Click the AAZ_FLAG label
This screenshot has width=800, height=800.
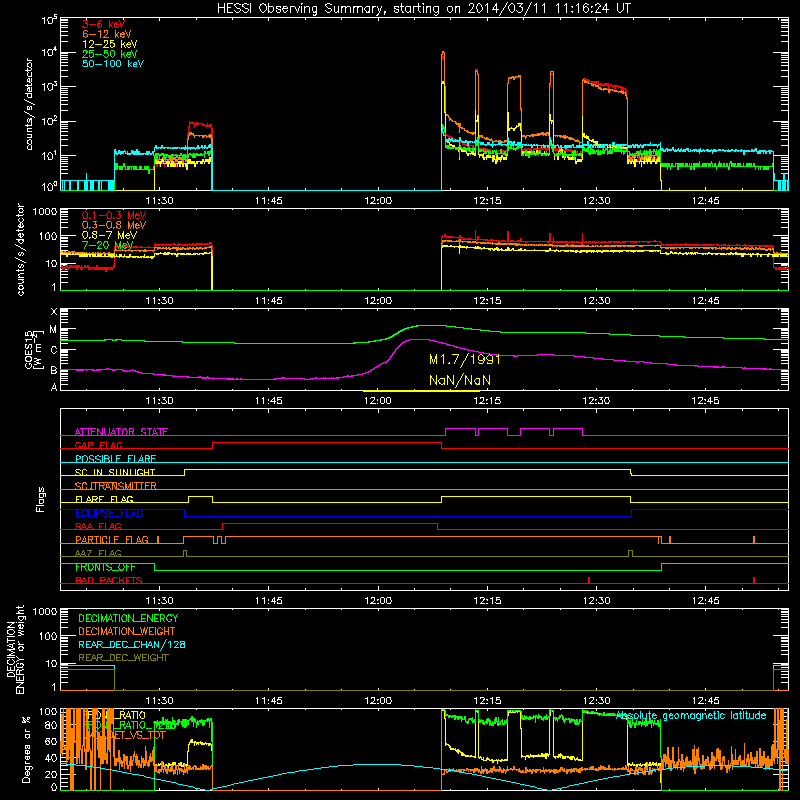coord(98,553)
